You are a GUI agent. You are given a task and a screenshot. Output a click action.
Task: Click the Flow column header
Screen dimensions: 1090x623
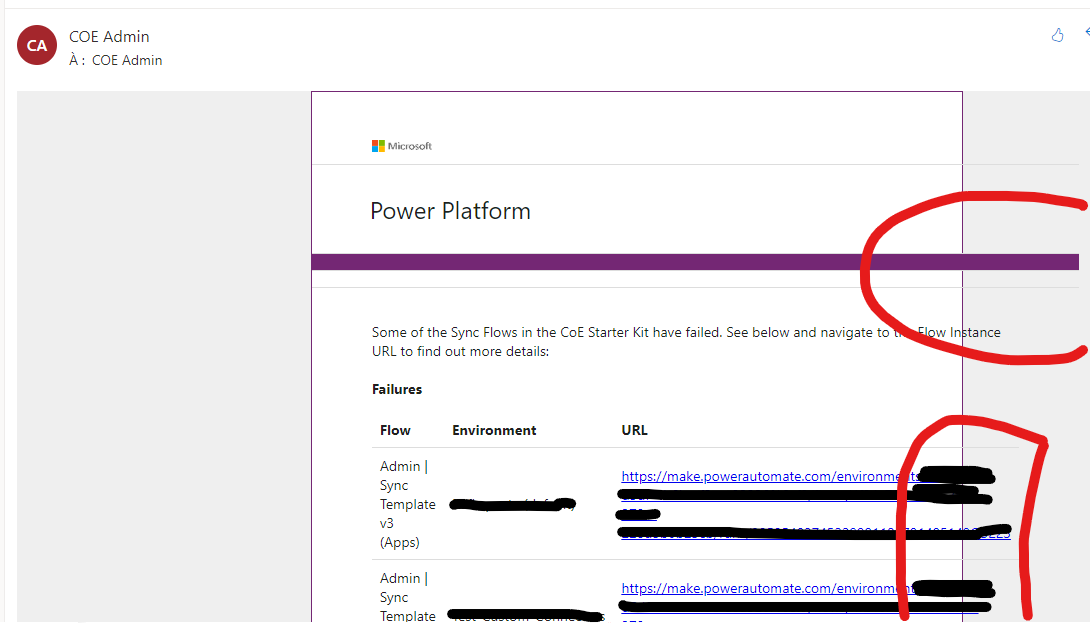point(396,430)
